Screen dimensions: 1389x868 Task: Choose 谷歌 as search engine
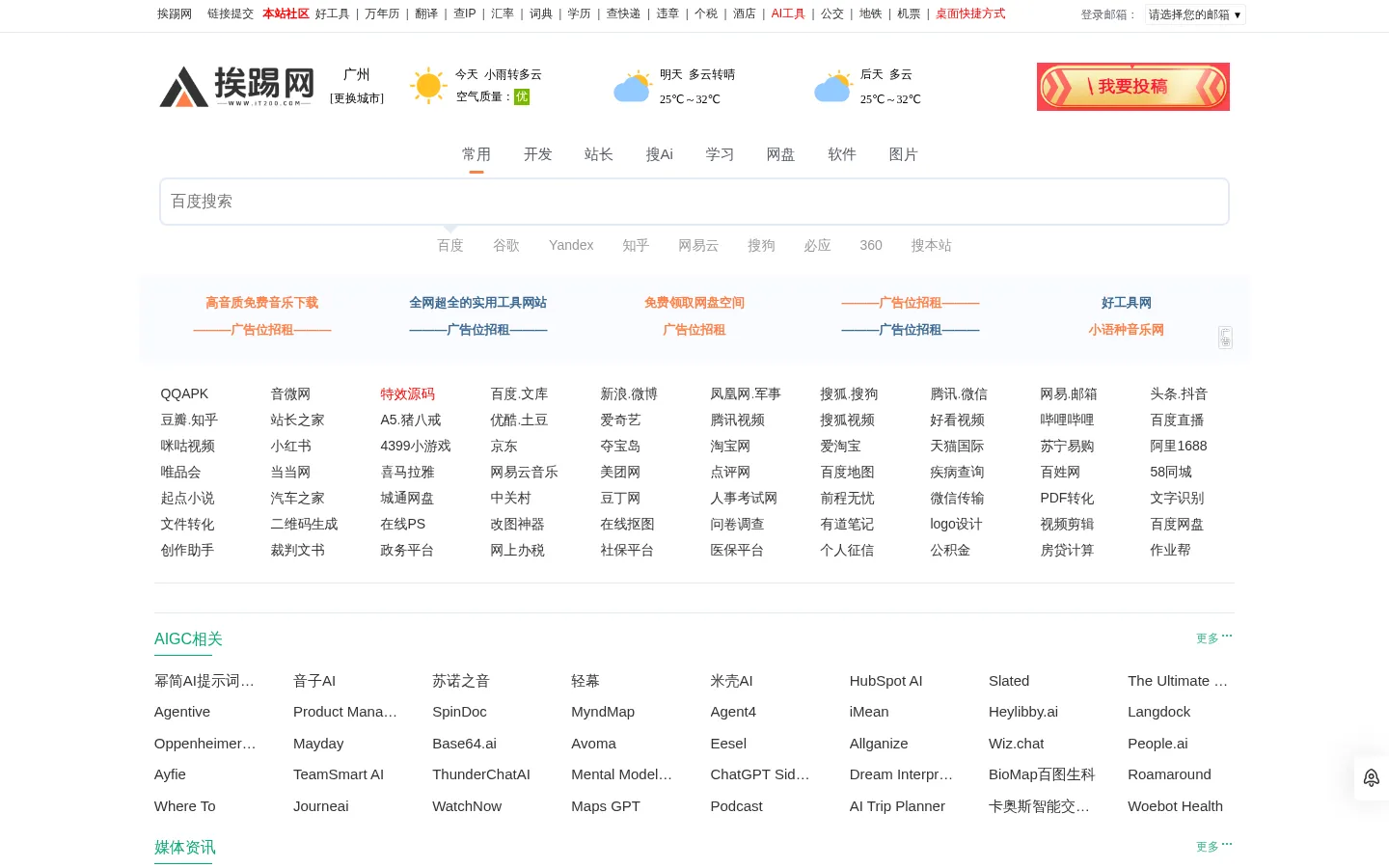[506, 245]
